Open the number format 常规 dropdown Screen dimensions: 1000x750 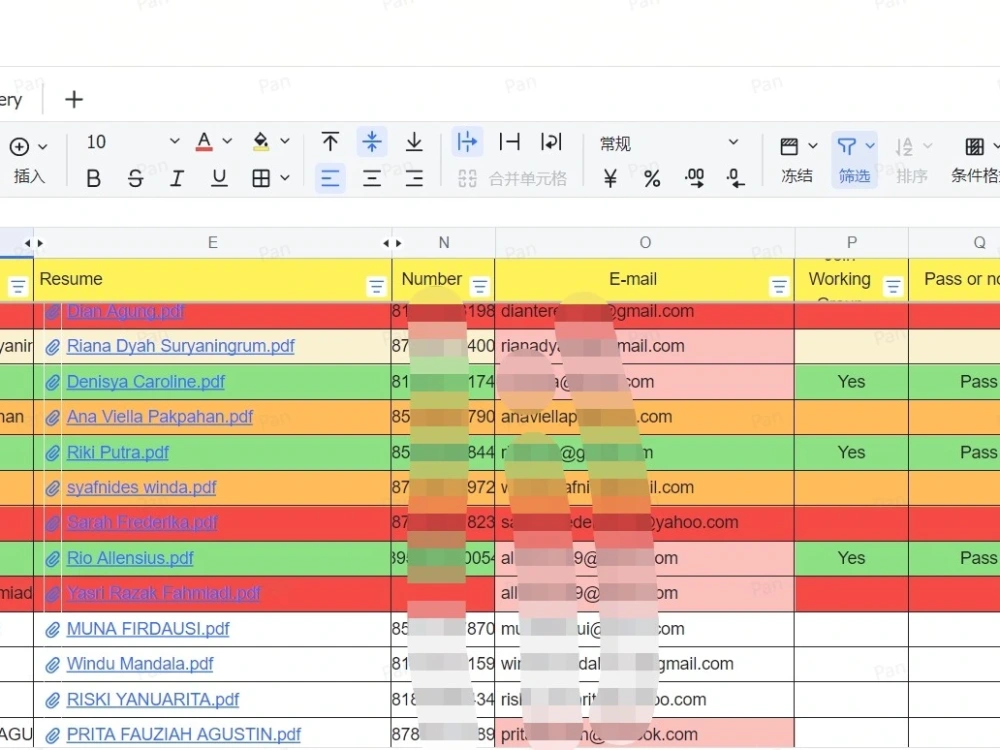click(x=670, y=143)
